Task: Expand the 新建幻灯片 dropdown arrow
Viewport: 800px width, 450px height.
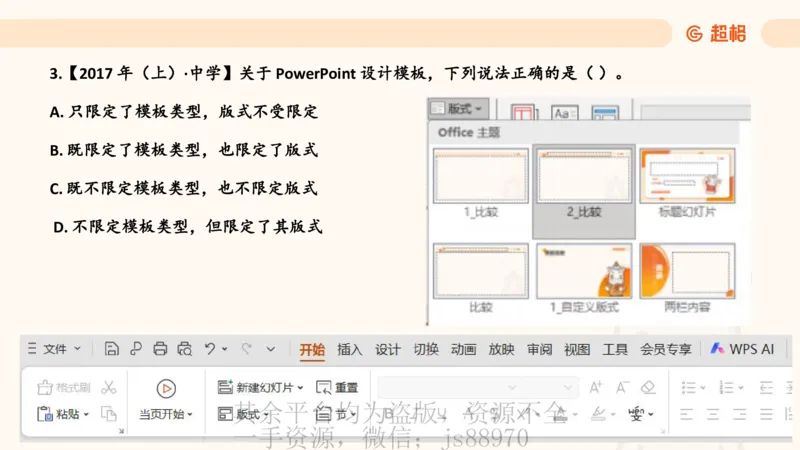Action: tap(301, 388)
